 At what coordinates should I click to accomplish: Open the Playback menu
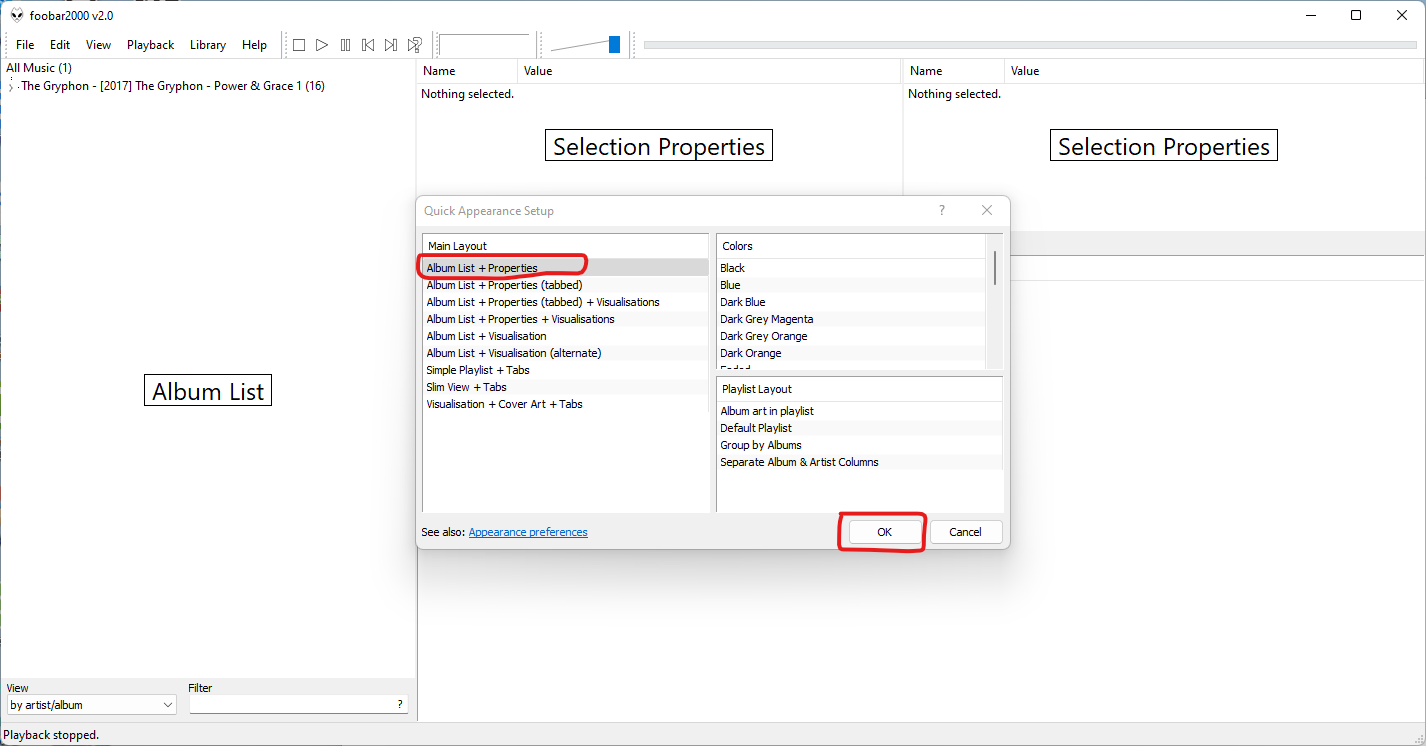tap(150, 45)
